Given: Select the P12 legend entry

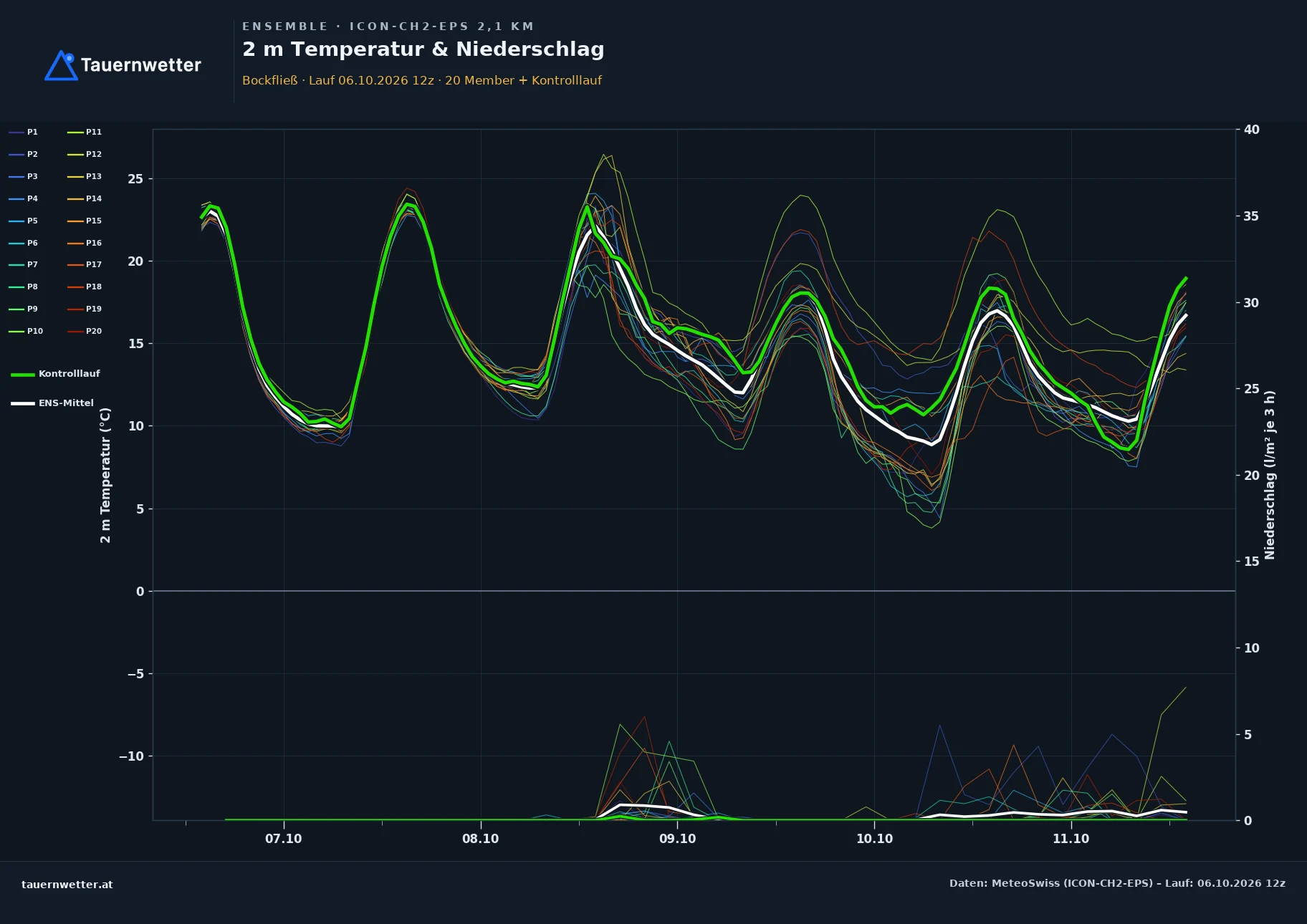Looking at the screenshot, I should point(85,154).
